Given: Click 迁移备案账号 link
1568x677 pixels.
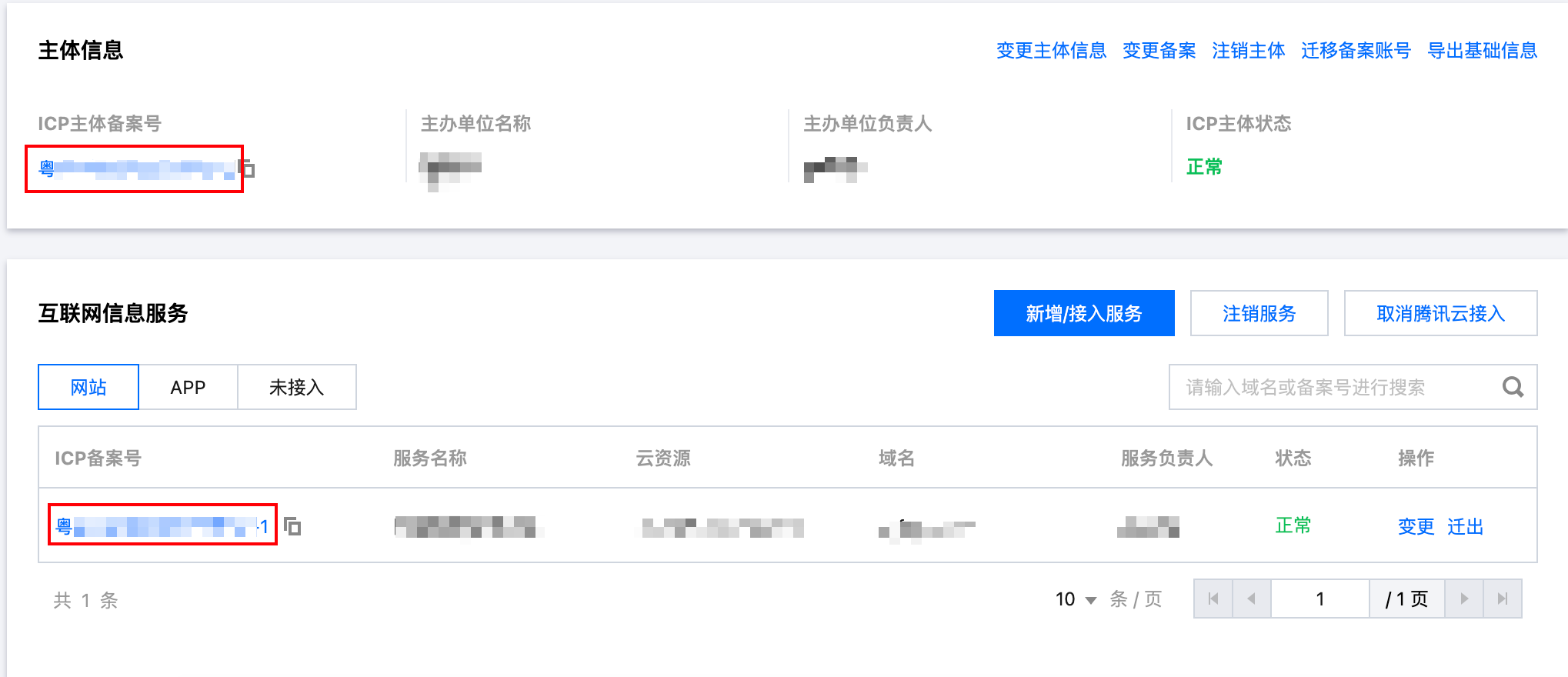Looking at the screenshot, I should pyautogui.click(x=1356, y=51).
